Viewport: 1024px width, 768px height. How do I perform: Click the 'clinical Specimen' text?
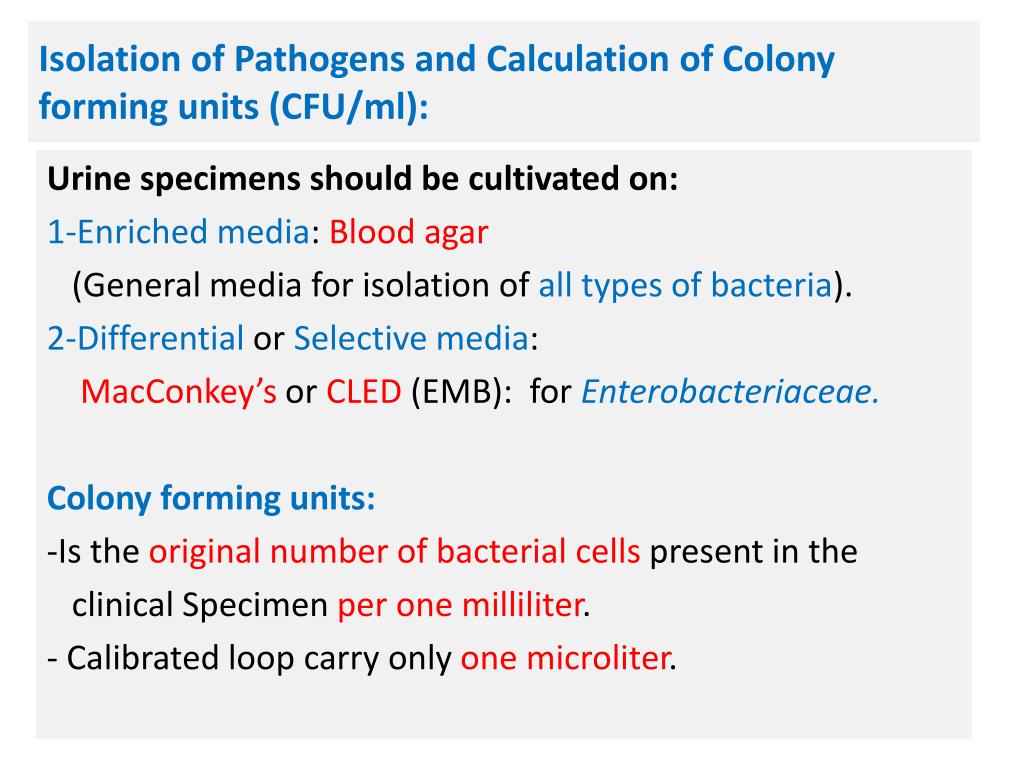coord(200,605)
